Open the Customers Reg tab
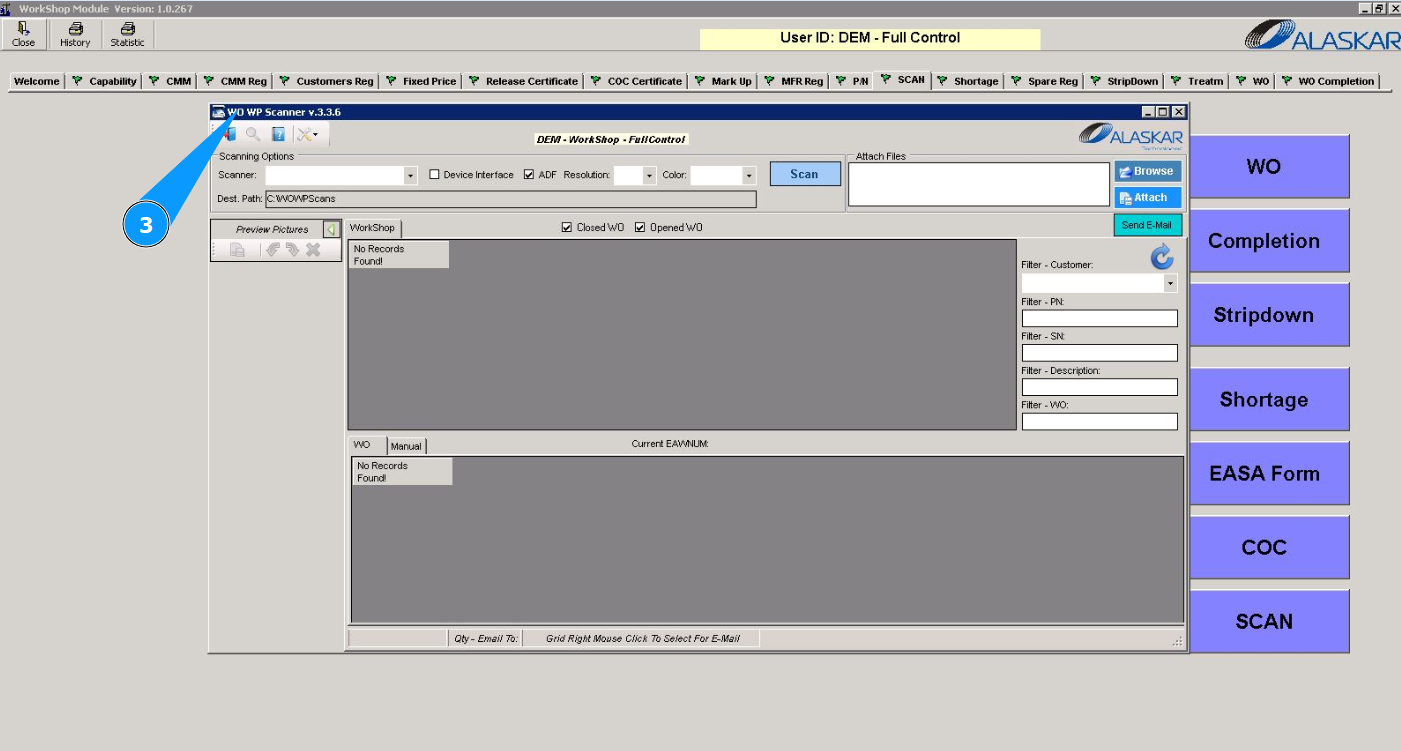The image size is (1401, 751). tap(326, 82)
